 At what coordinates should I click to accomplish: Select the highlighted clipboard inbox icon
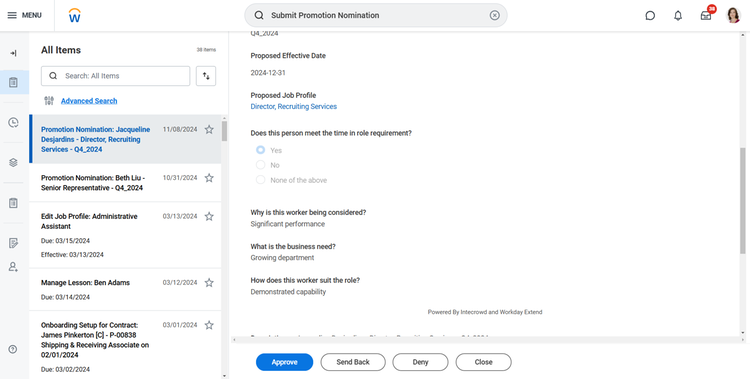click(x=13, y=82)
